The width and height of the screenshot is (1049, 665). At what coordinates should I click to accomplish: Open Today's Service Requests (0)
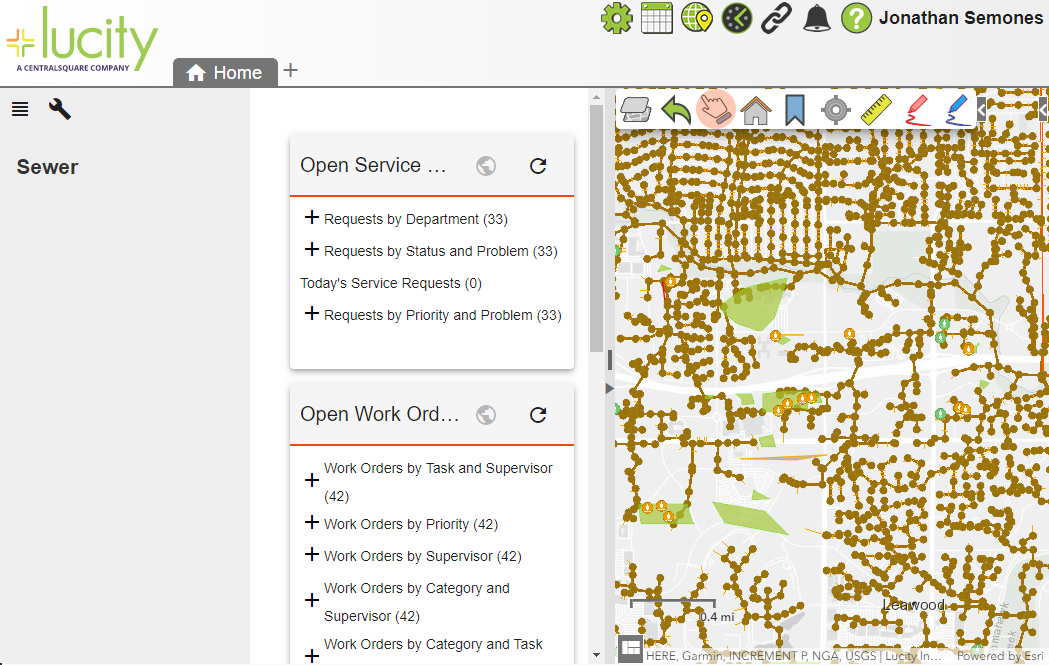click(391, 283)
